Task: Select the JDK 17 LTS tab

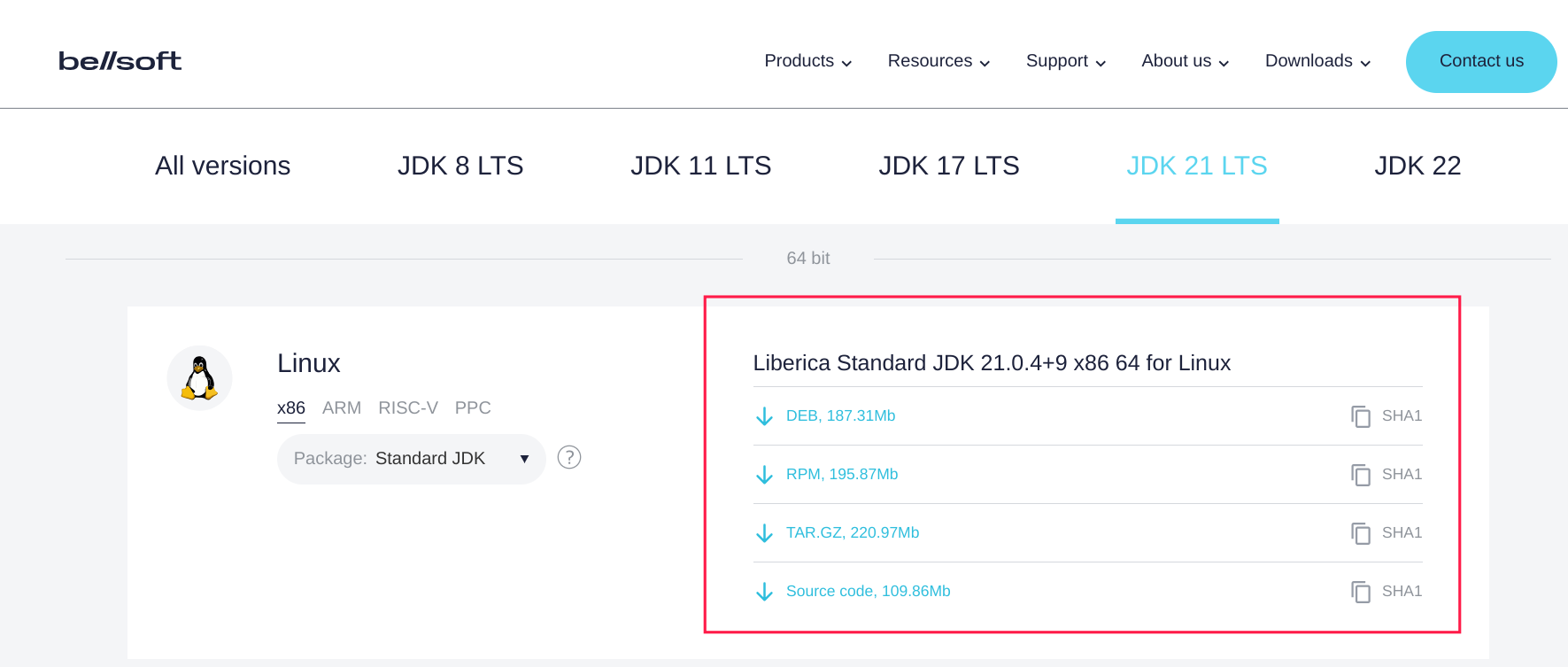Action: 949,166
